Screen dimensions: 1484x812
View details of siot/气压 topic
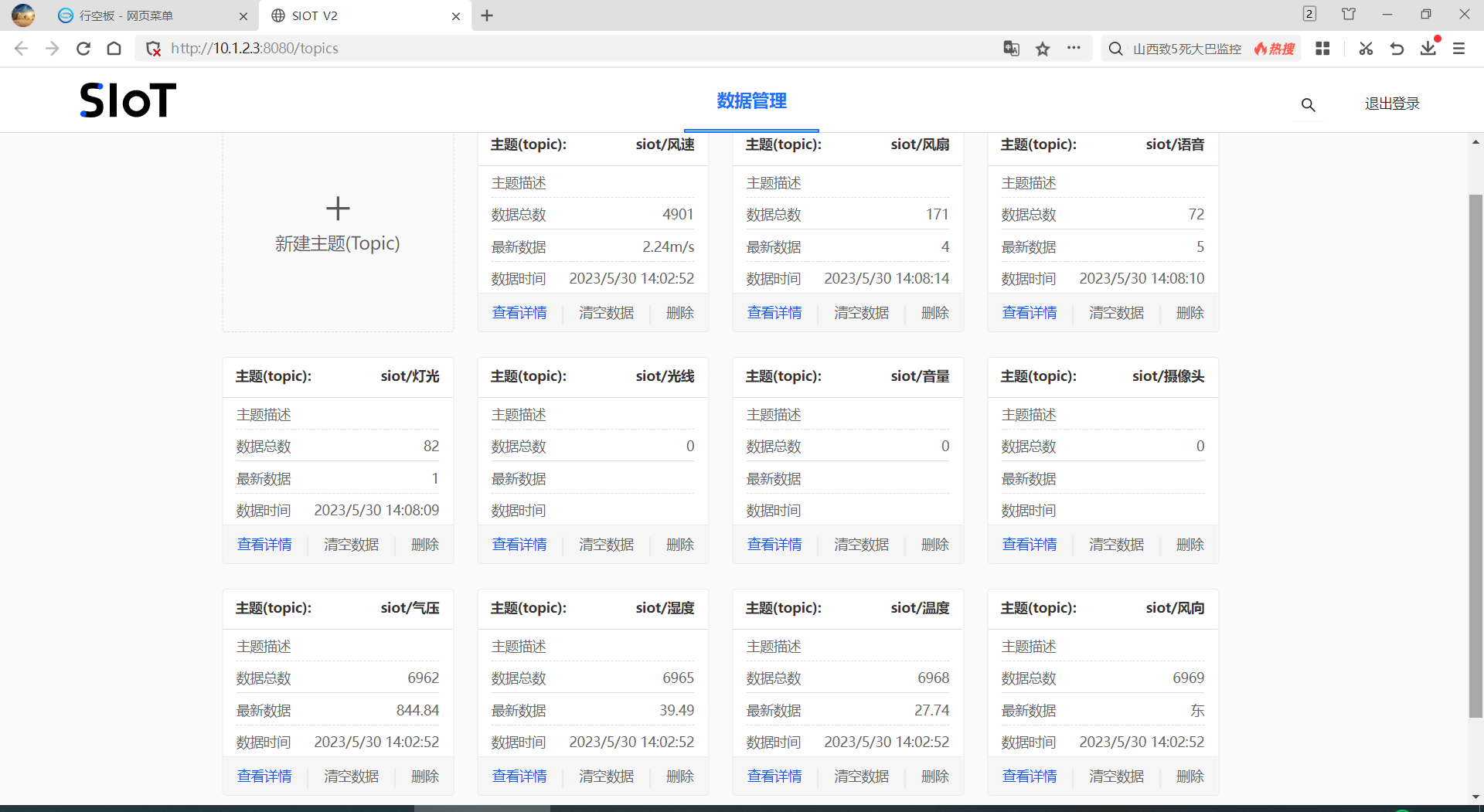(x=264, y=776)
